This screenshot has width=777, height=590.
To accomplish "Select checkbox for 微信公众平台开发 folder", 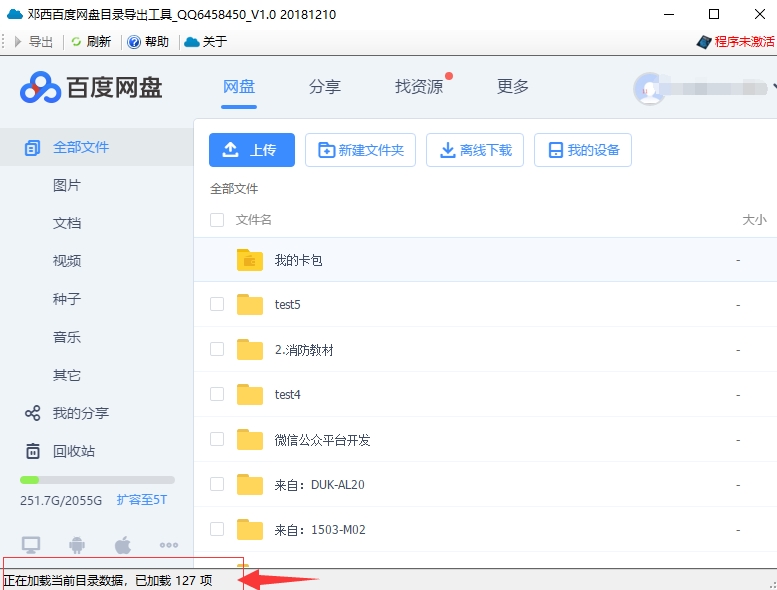I will point(217,439).
